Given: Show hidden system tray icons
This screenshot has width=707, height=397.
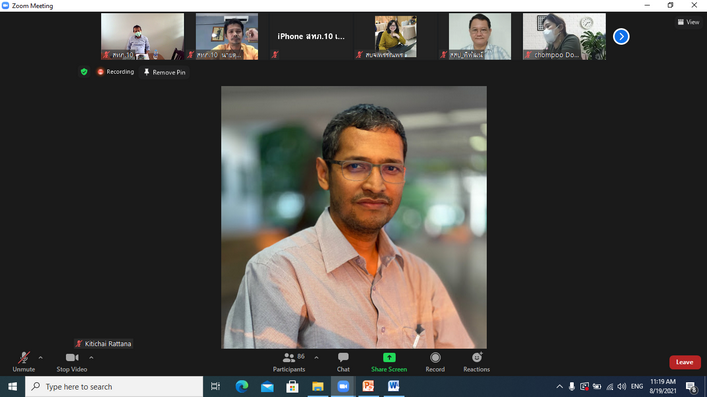Looking at the screenshot, I should (560, 387).
